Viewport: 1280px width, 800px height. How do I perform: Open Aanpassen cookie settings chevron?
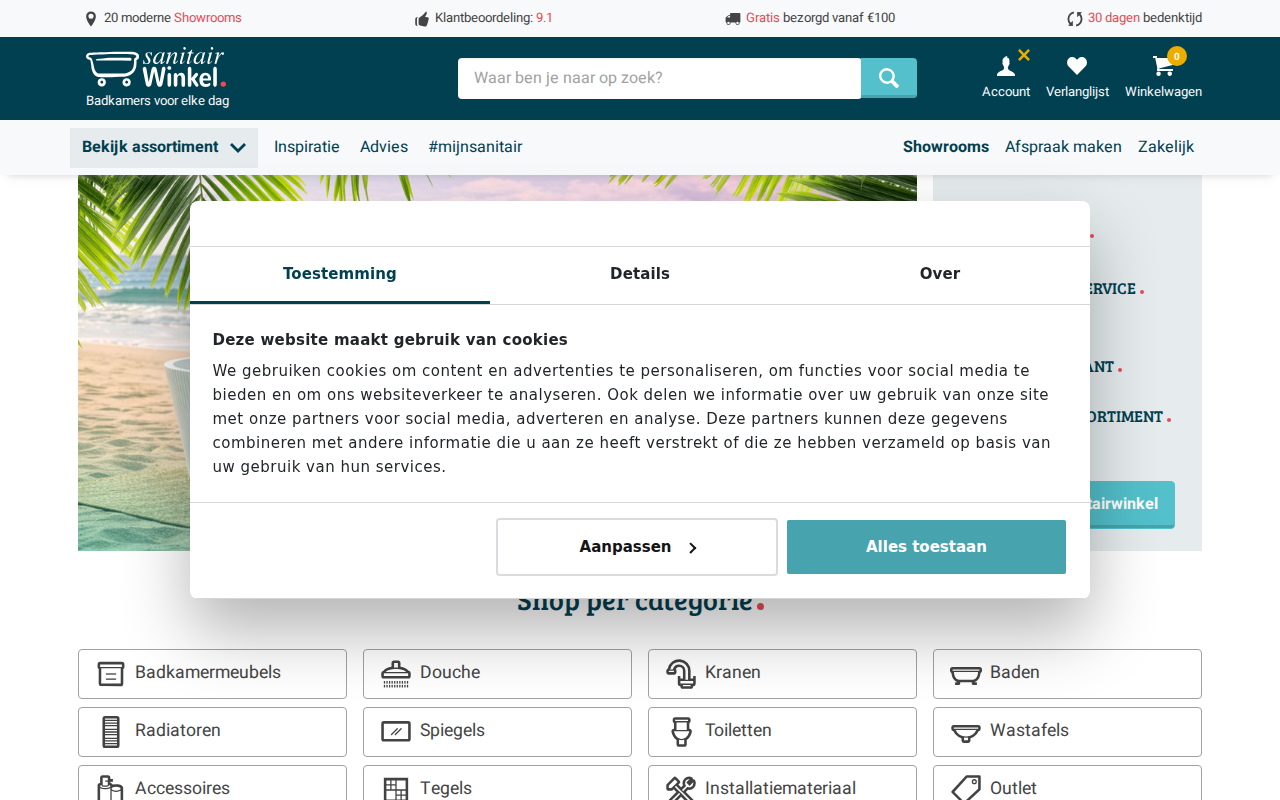[692, 547]
